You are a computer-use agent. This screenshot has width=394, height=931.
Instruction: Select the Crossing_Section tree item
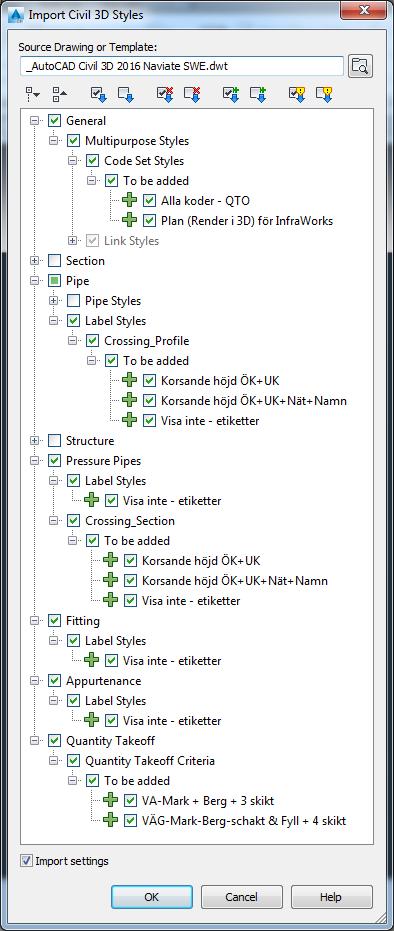click(130, 521)
